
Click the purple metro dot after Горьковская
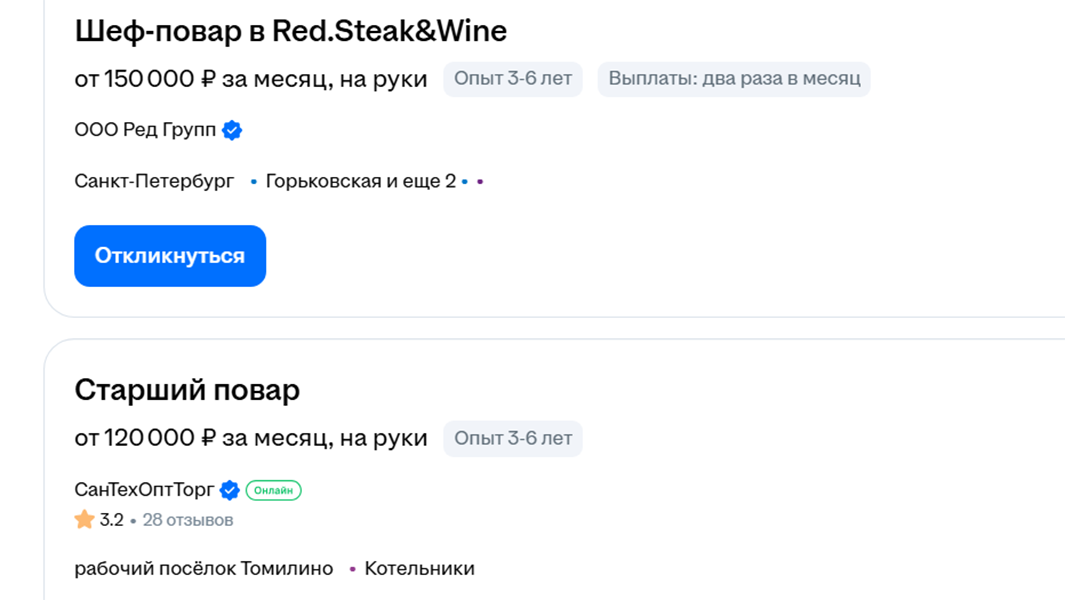(480, 182)
